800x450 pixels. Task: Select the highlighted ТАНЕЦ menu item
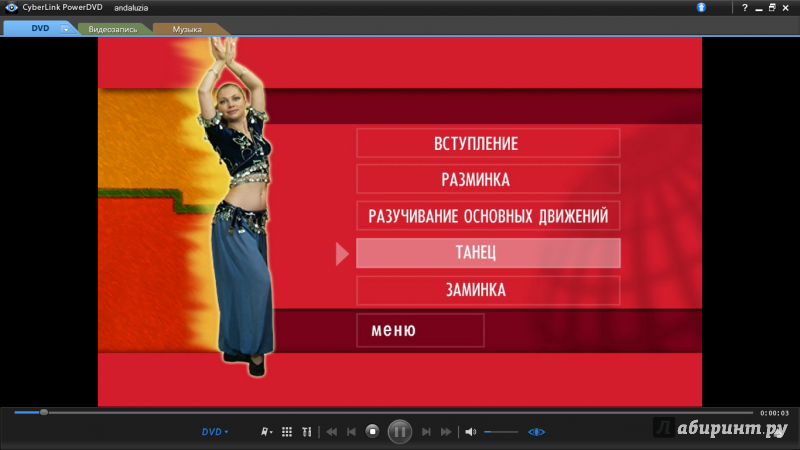(x=488, y=253)
